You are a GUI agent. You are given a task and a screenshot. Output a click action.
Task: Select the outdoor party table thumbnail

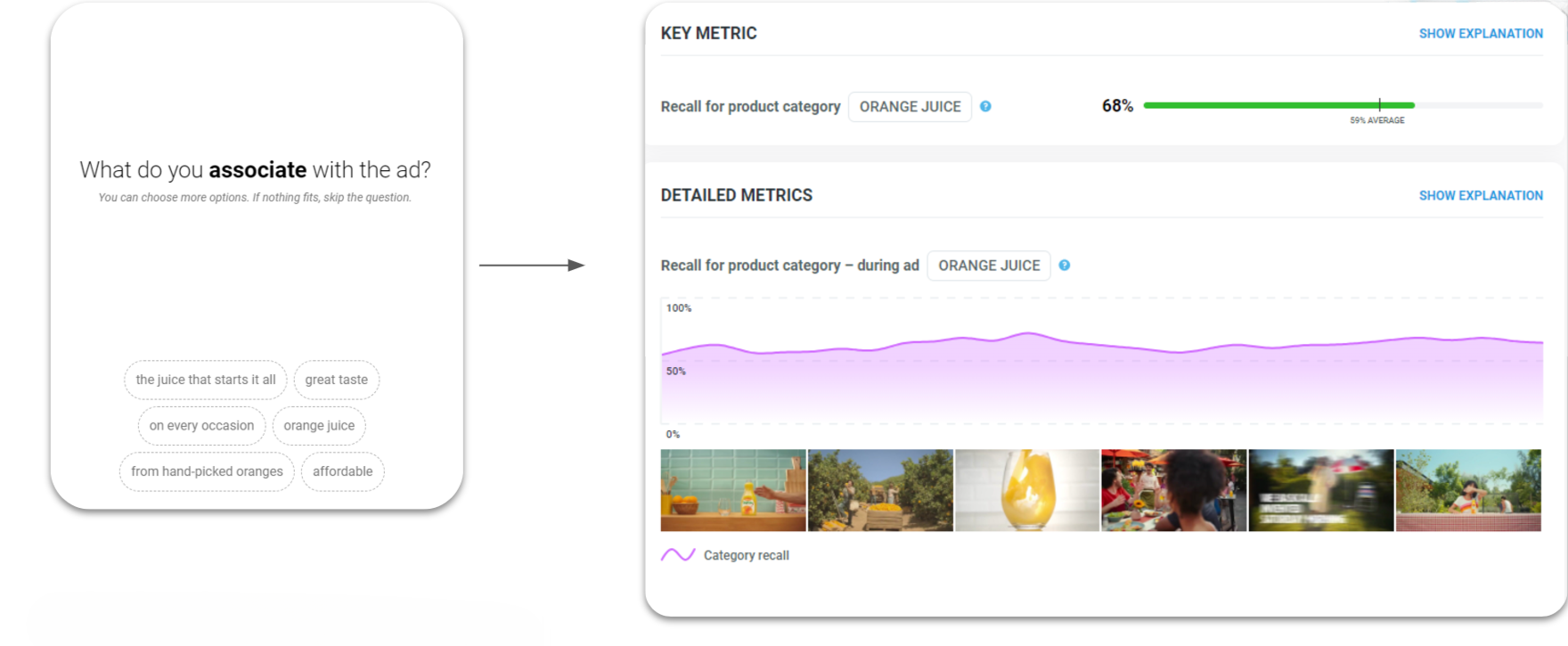[1174, 490]
